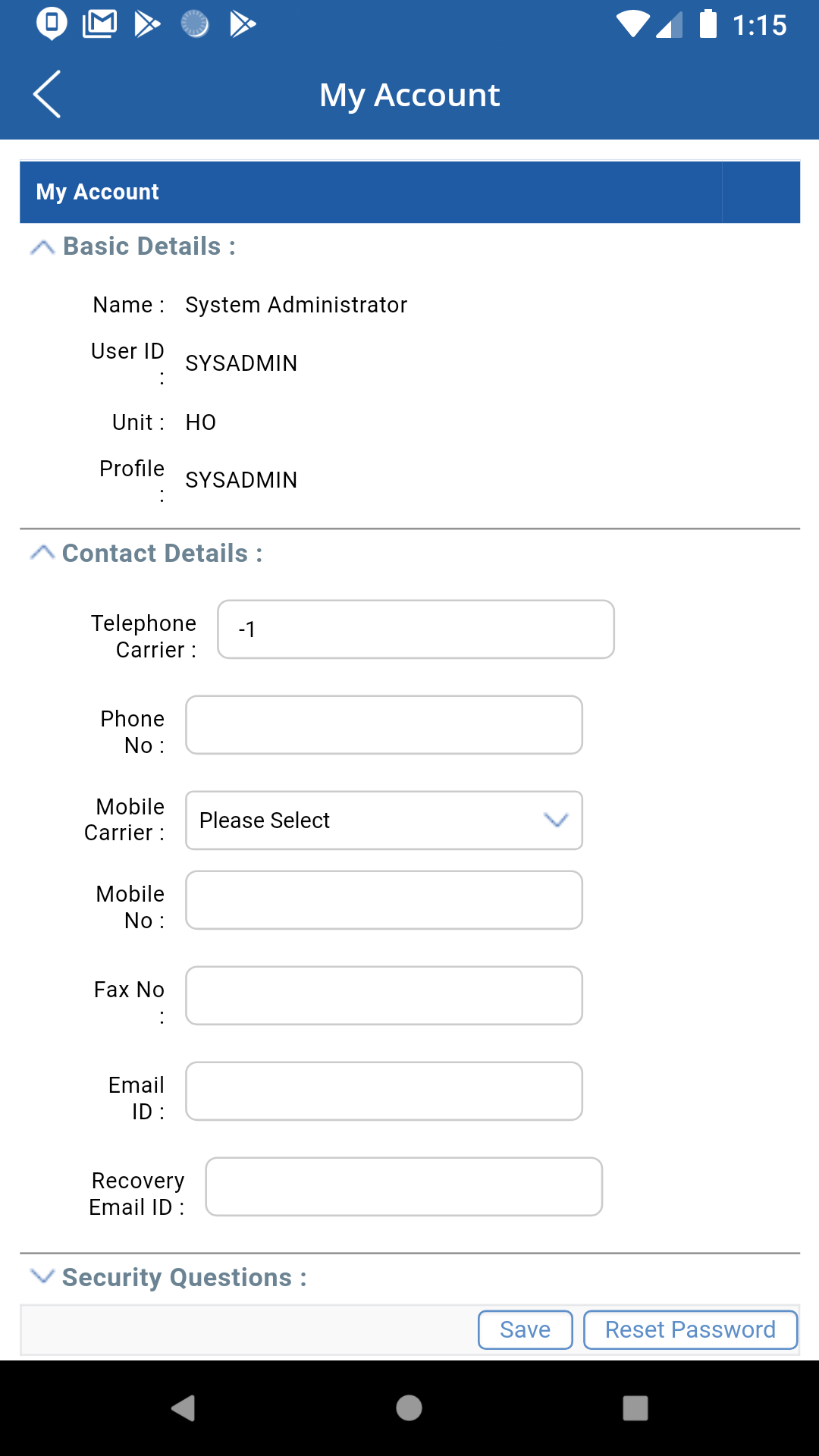Focus the Fax No input field
The image size is (819, 1456).
tap(384, 996)
